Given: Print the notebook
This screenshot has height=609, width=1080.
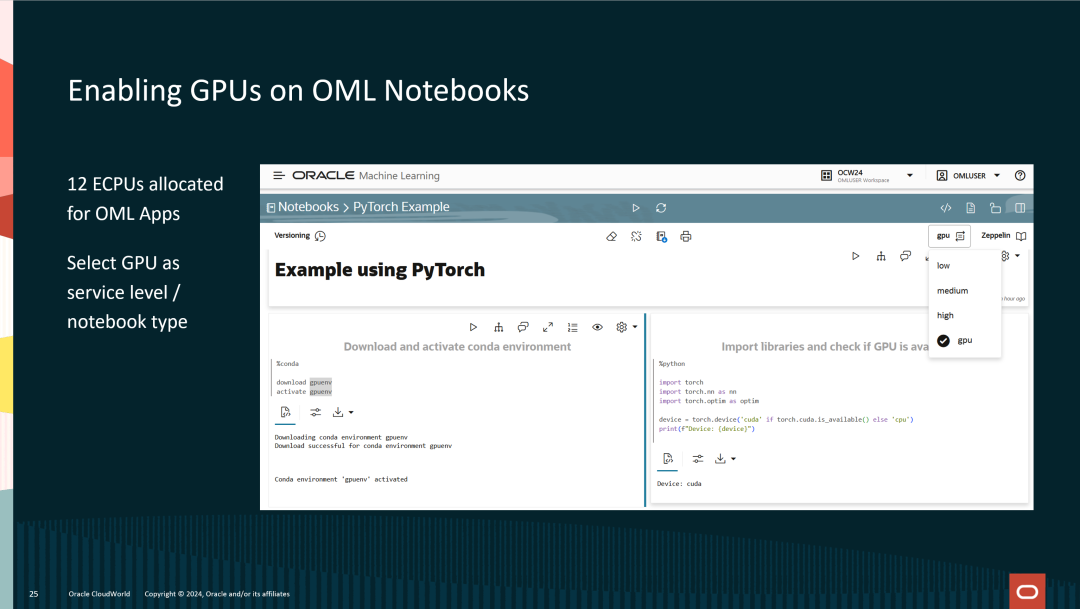Looking at the screenshot, I should point(685,236).
